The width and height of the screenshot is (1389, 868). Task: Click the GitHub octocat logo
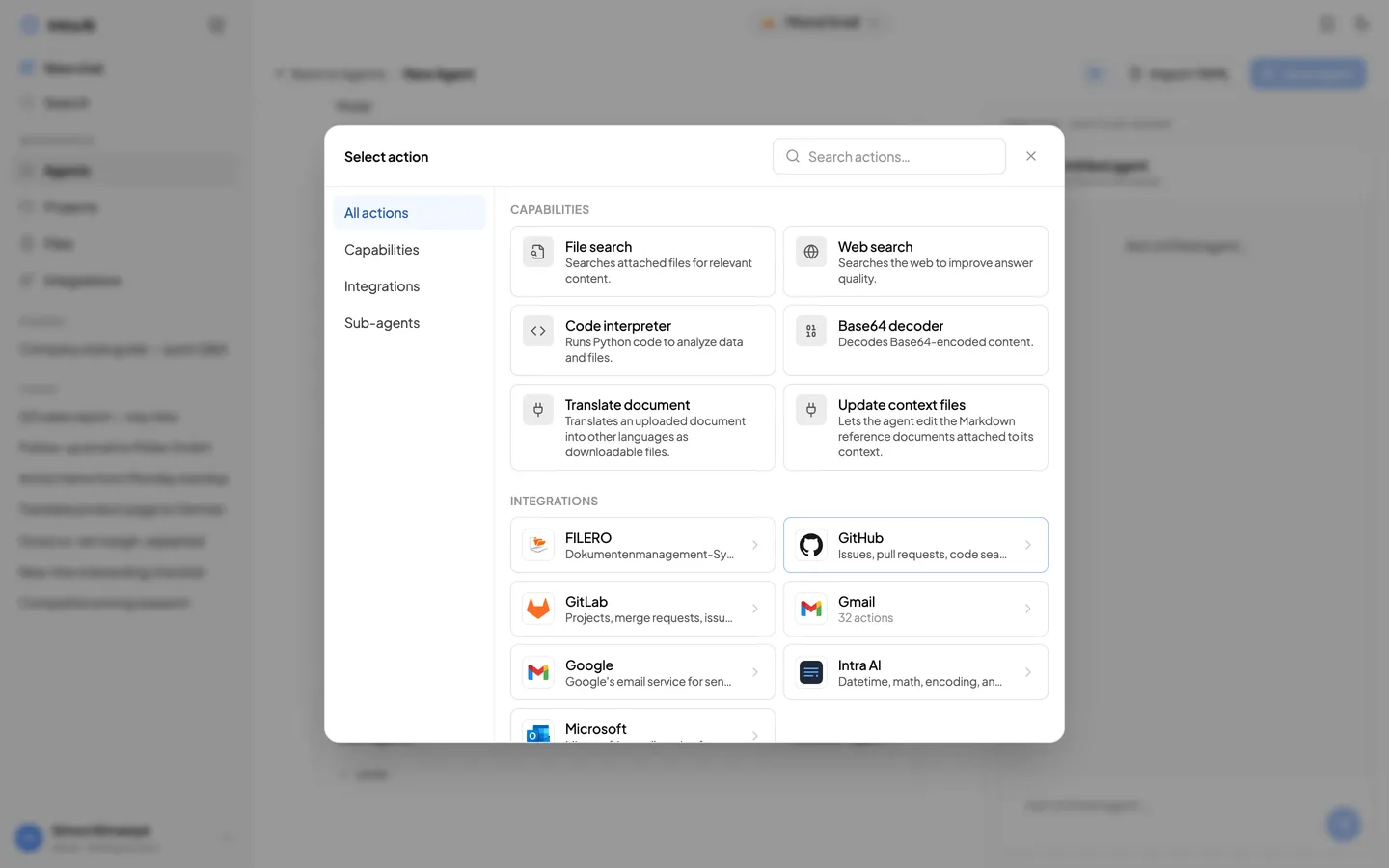pyautogui.click(x=811, y=545)
